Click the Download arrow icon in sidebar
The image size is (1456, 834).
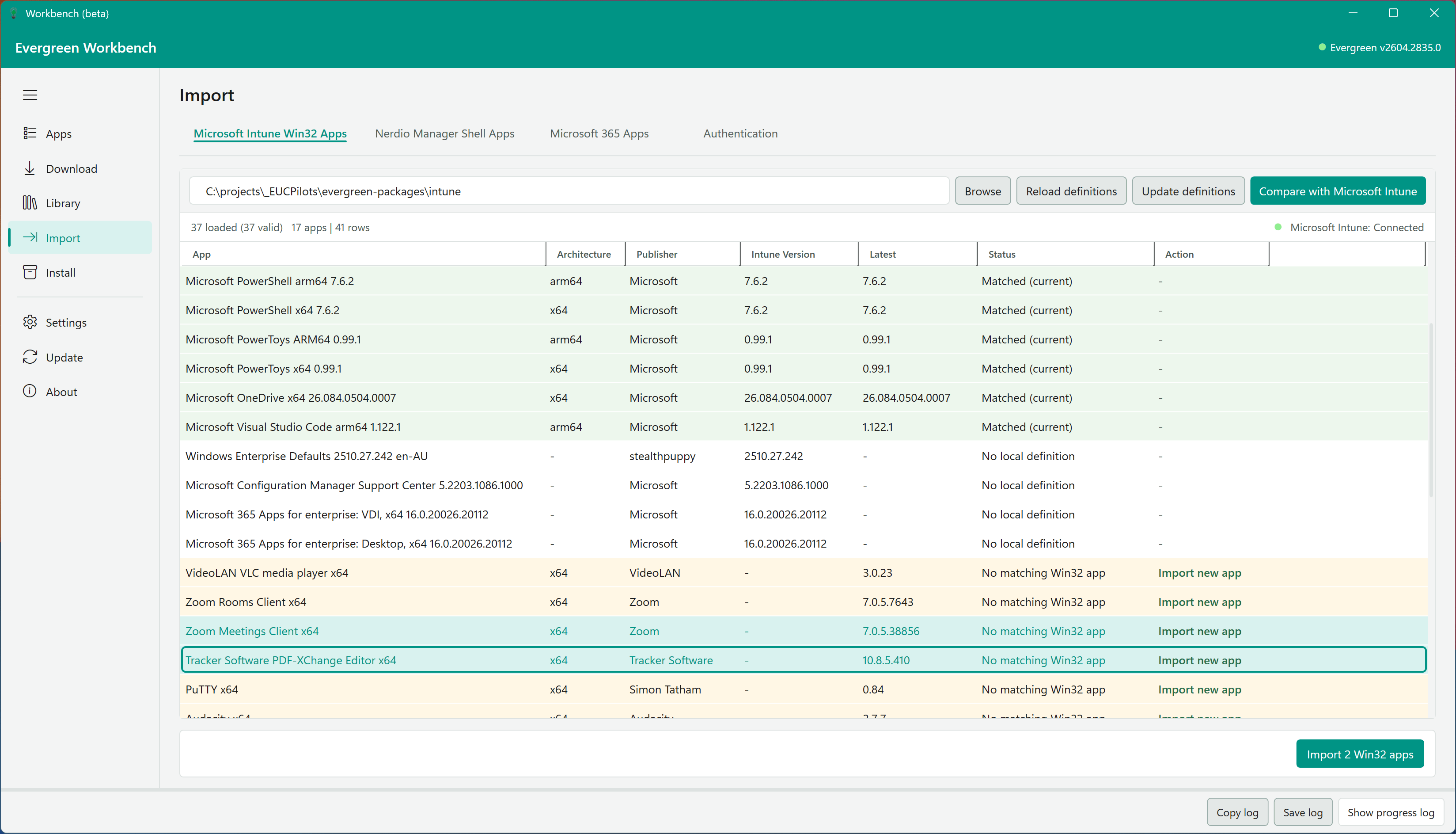click(30, 168)
